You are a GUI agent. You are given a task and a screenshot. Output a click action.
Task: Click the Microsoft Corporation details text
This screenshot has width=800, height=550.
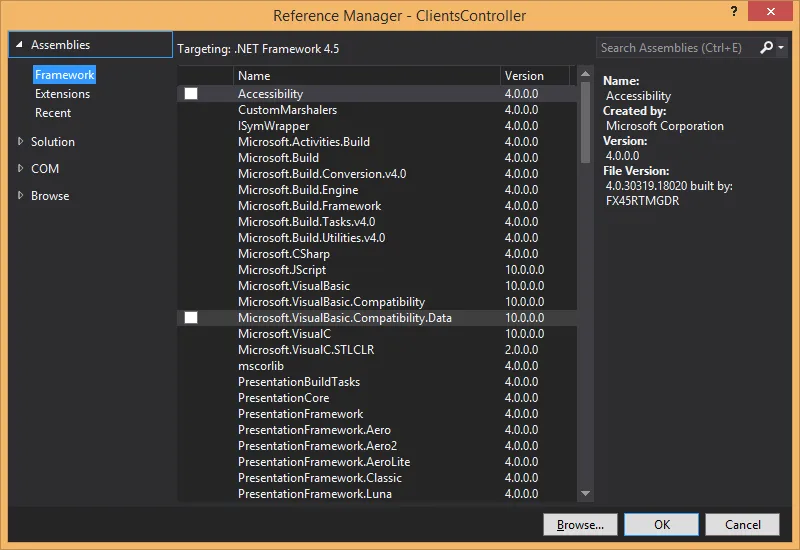pyautogui.click(x=664, y=126)
